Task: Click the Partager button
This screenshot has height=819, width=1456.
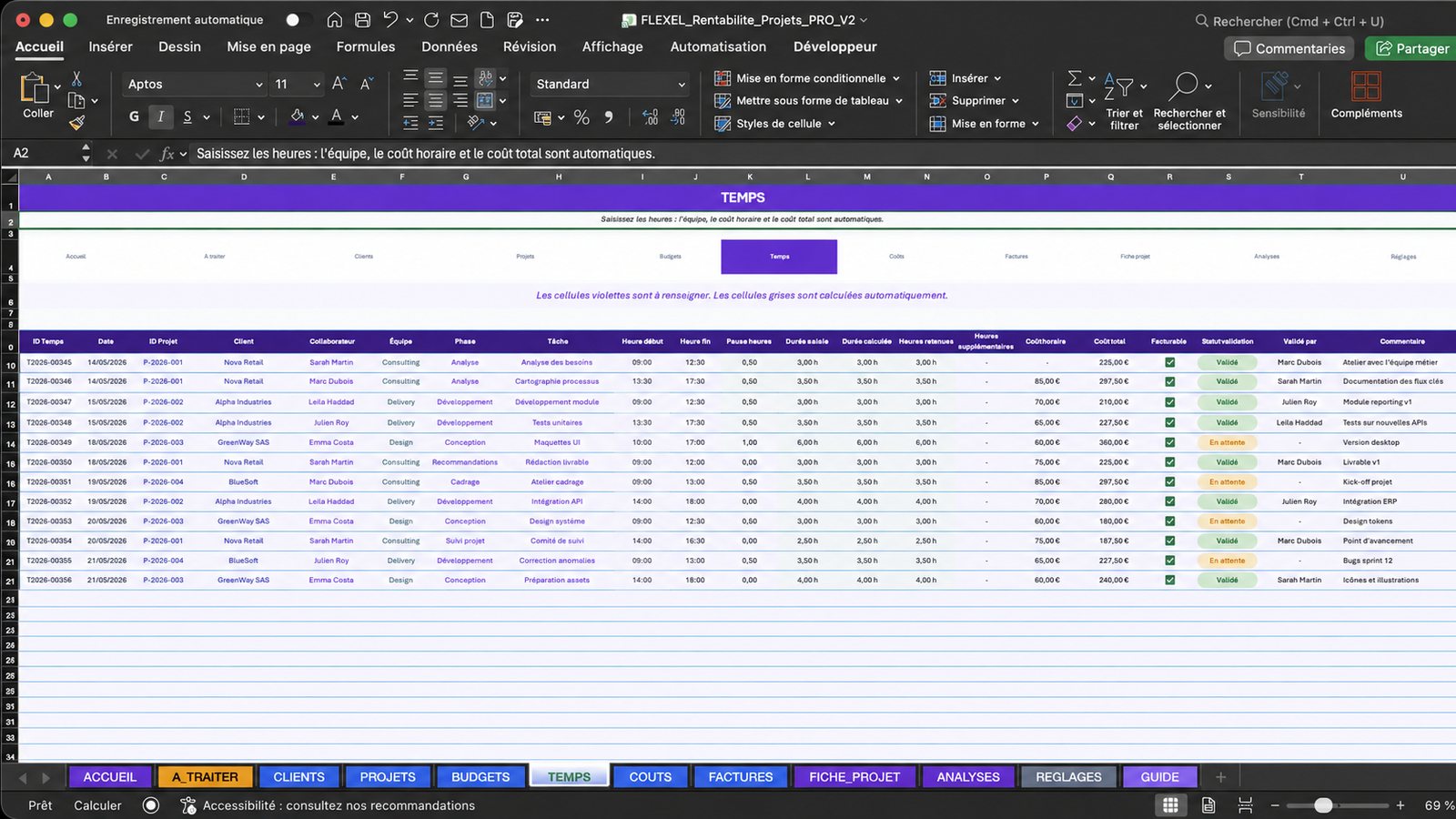Action: (1411, 48)
